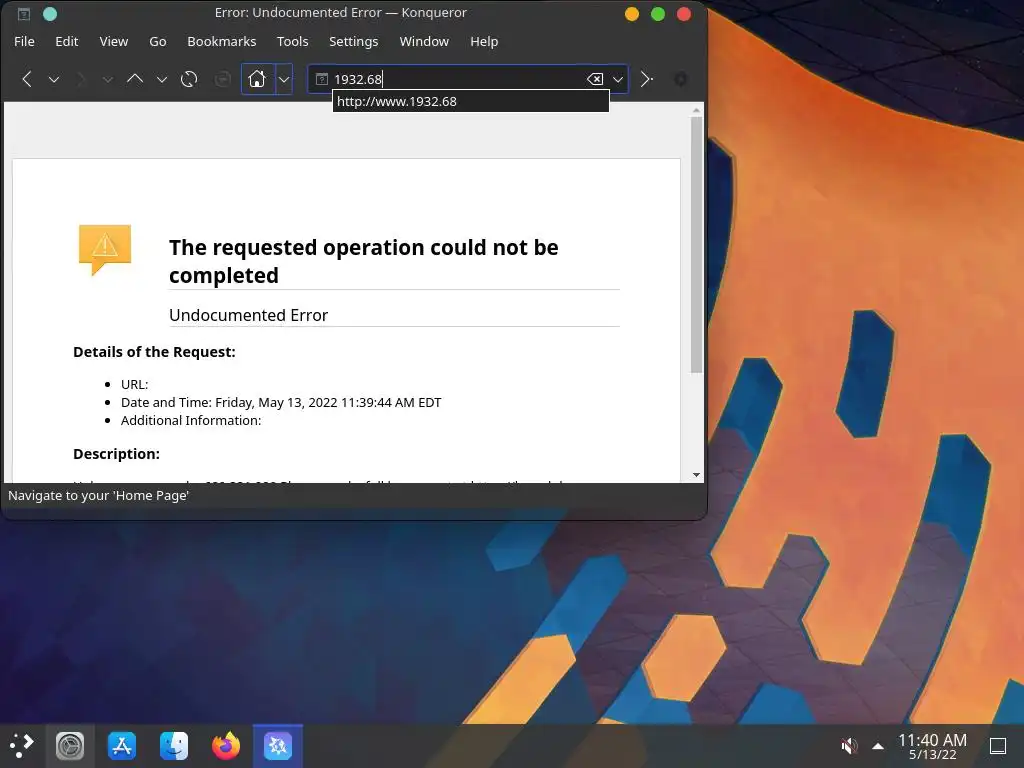Open the Up history dropdown arrow
1024x768 pixels.
pos(162,80)
